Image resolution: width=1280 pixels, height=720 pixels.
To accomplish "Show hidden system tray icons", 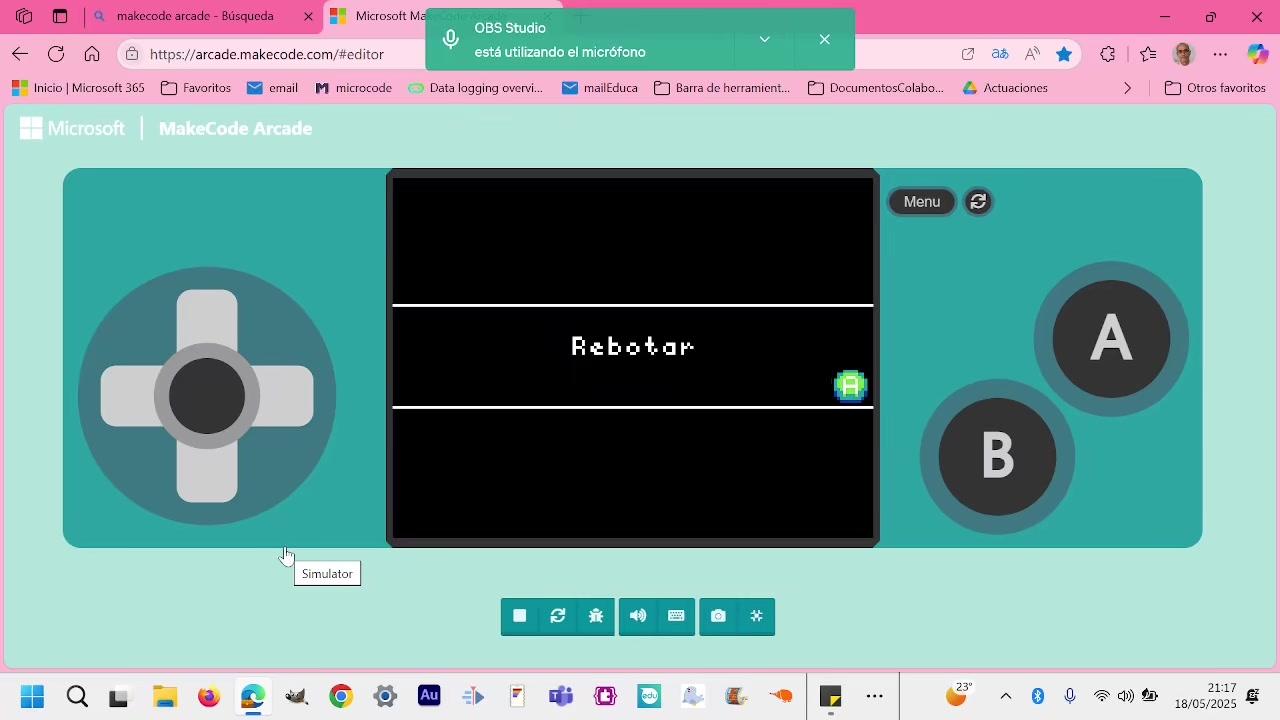I will click(x=1006, y=696).
